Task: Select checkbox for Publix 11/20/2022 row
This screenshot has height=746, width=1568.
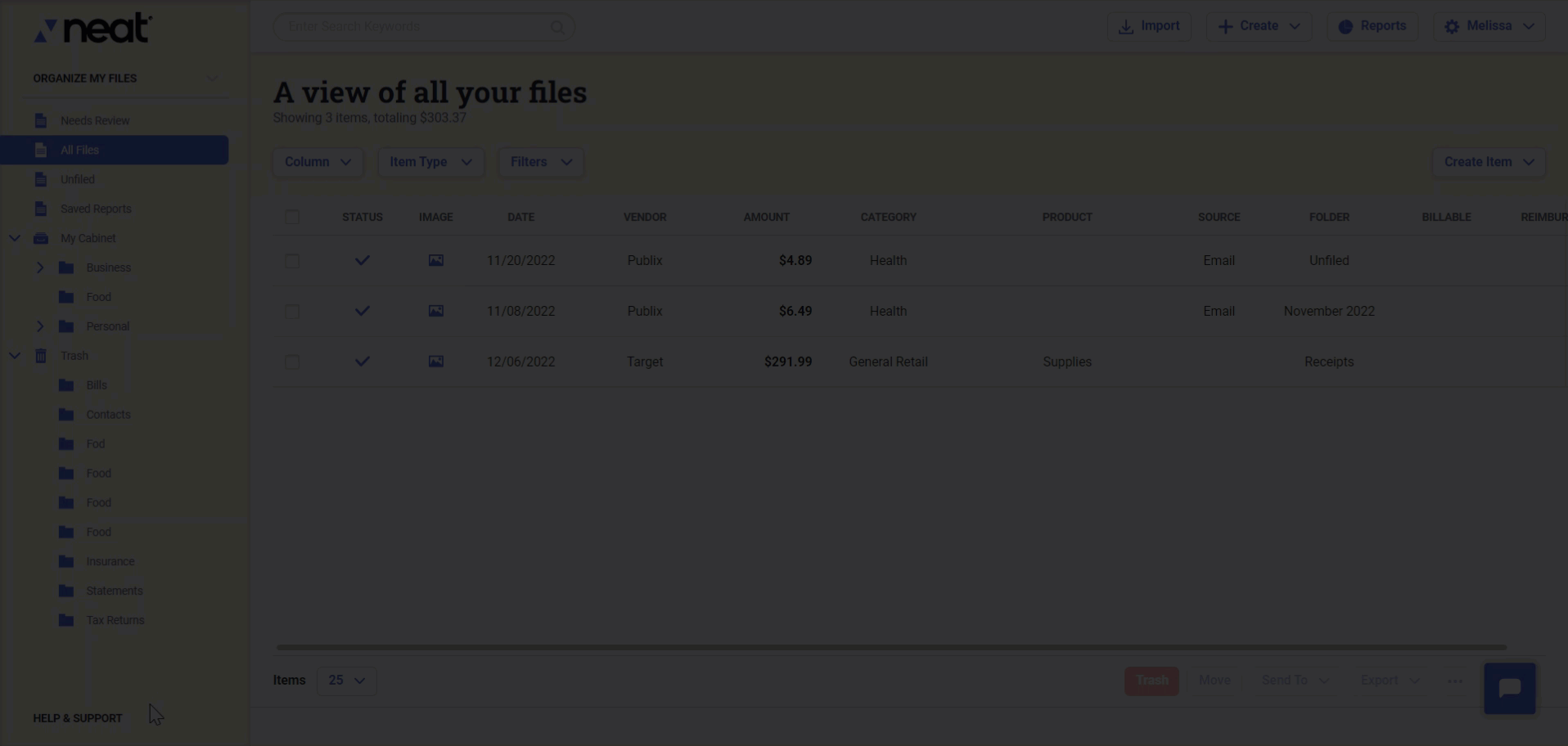Action: pyautogui.click(x=292, y=260)
